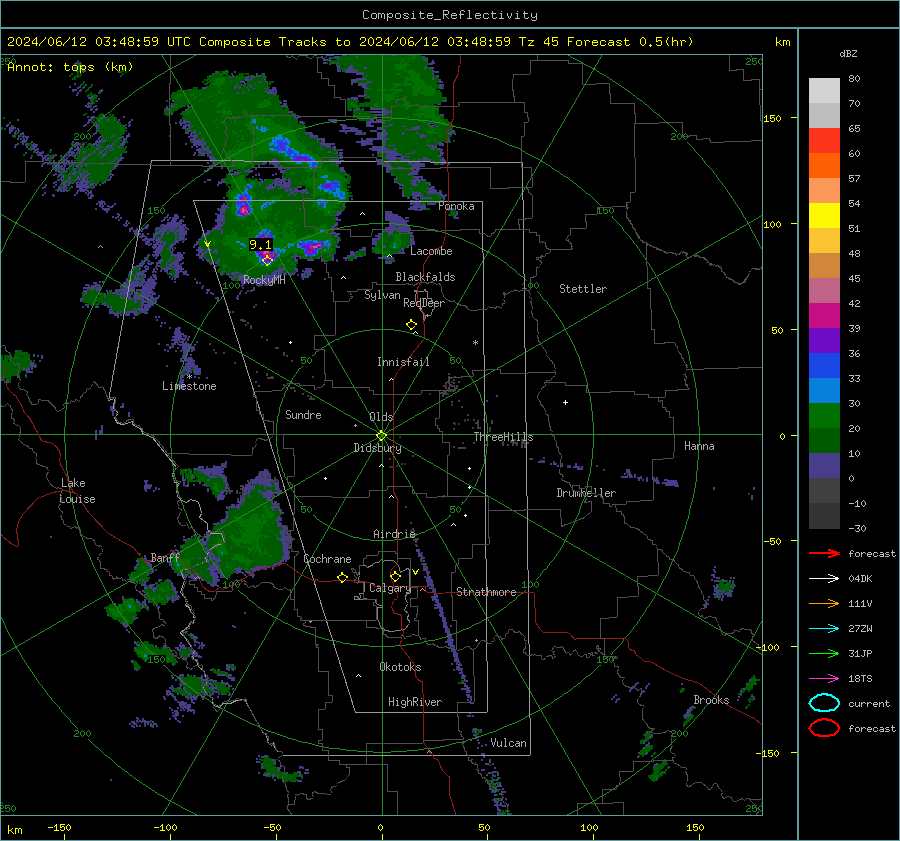
Task: Click the slate purple 10-0 dBZ swatch
Action: point(824,466)
